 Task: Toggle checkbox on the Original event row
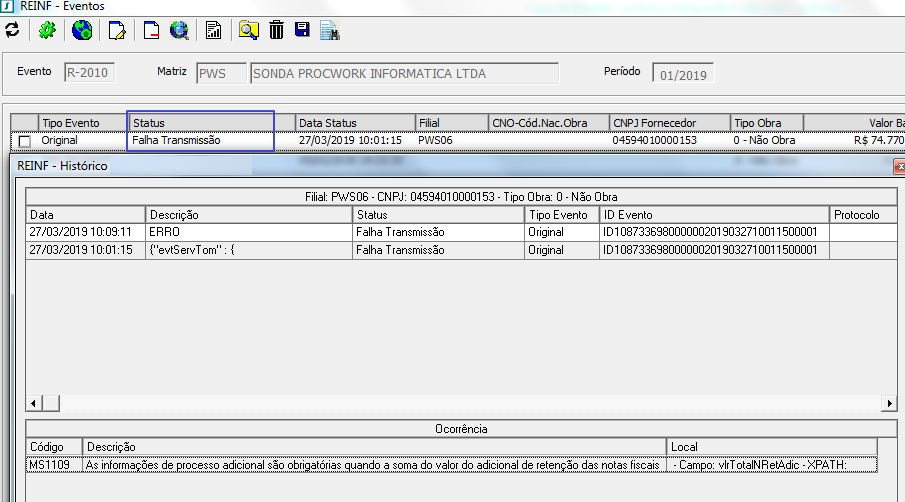(25, 141)
